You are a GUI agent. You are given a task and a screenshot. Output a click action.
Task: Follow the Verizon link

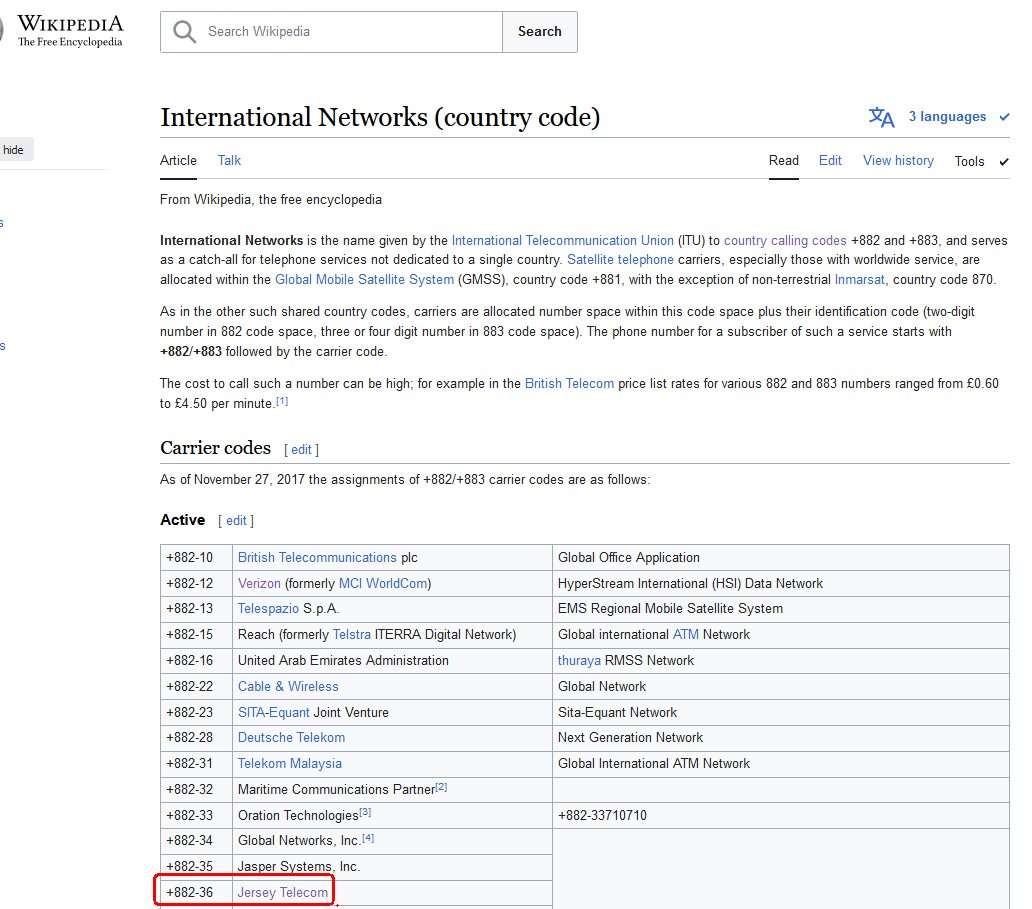259,583
